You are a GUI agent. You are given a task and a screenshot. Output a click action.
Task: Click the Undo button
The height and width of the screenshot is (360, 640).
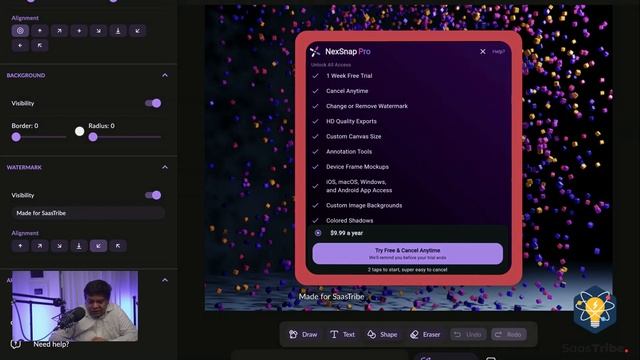coord(468,334)
